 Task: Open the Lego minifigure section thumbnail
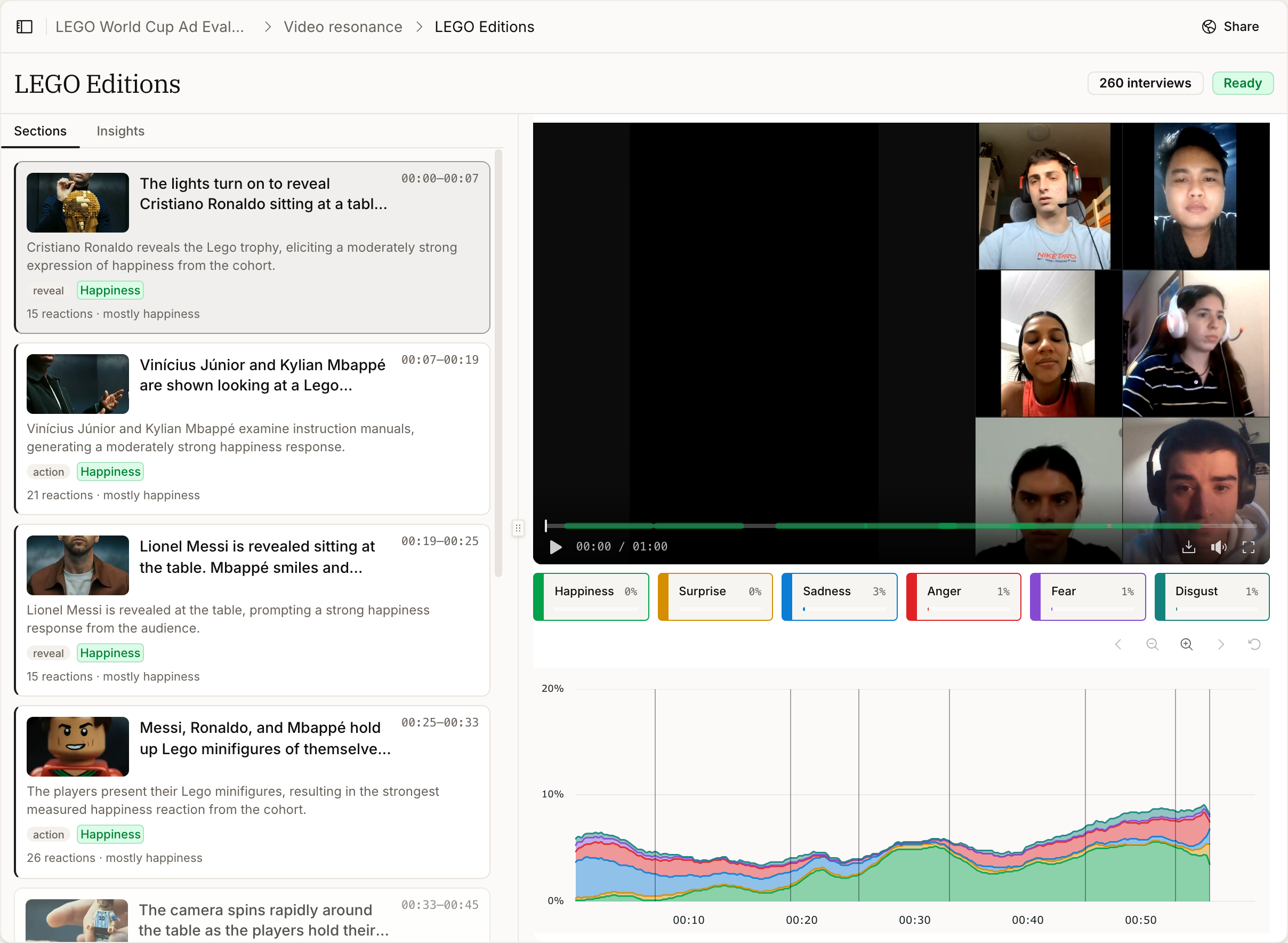coord(78,747)
